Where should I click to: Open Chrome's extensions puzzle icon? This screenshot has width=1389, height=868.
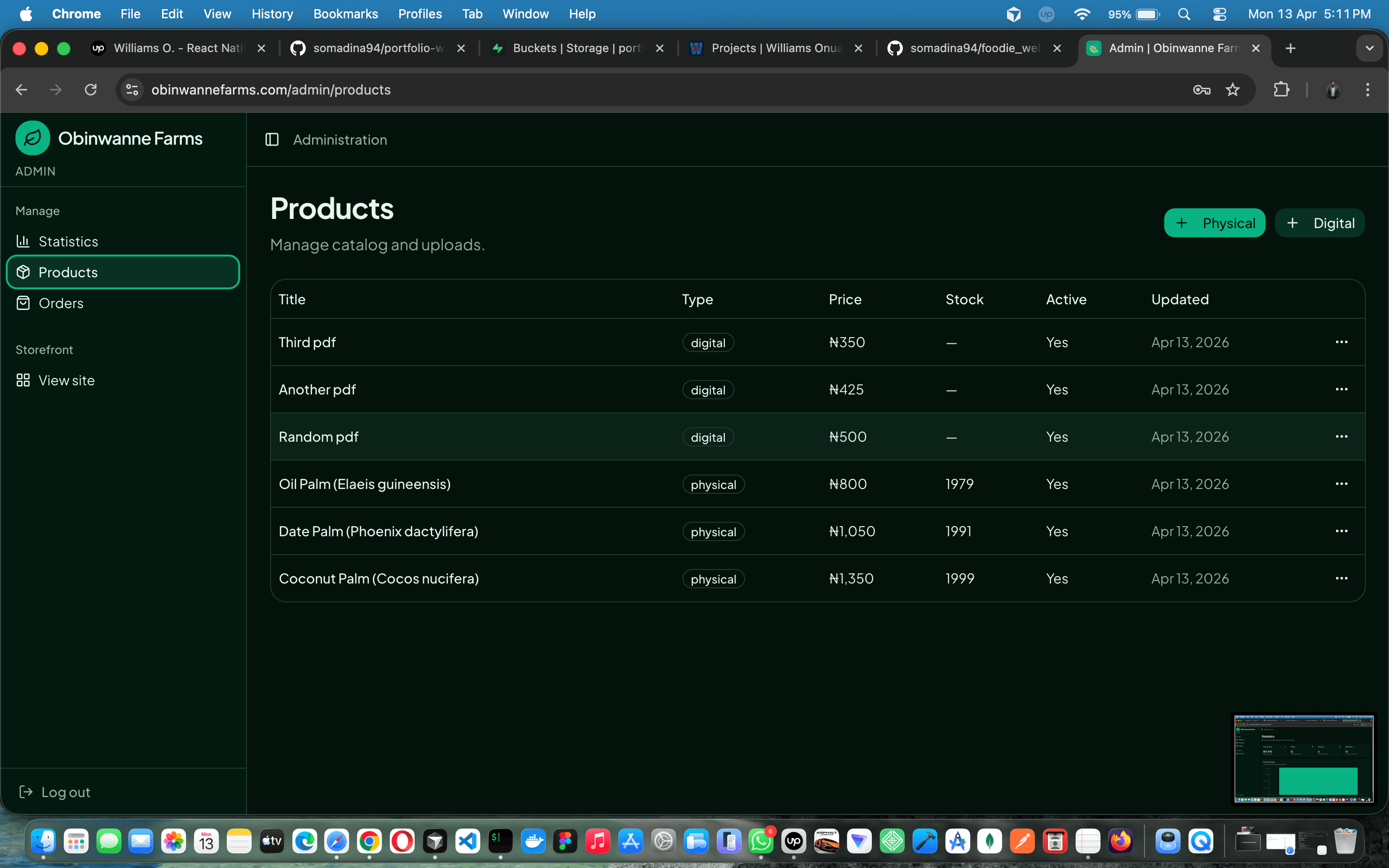[1281, 90]
